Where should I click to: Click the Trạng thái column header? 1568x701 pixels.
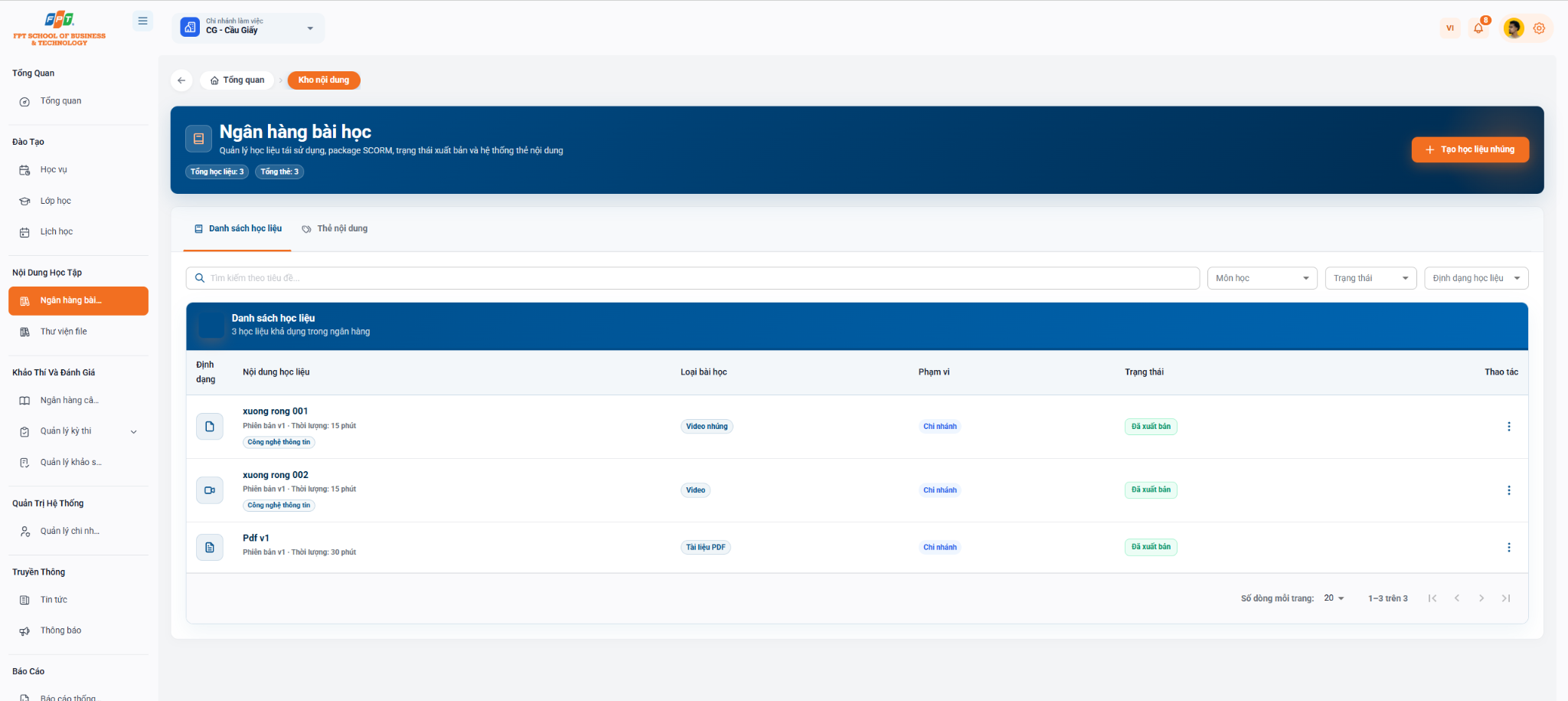1144,372
